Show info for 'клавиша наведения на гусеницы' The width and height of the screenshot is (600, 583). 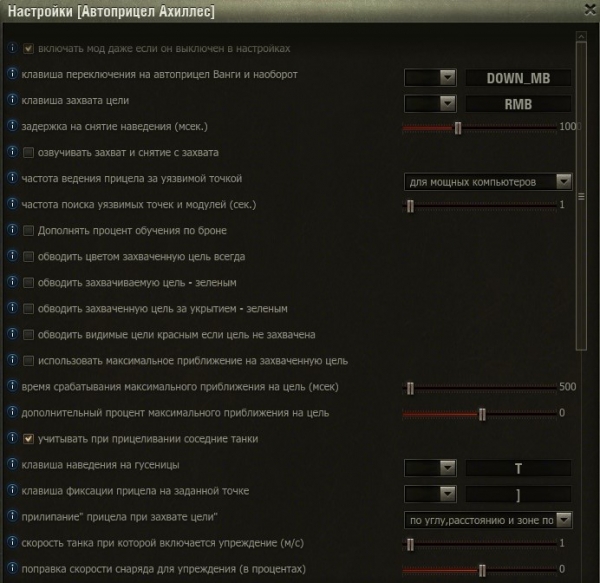[x=12, y=464]
